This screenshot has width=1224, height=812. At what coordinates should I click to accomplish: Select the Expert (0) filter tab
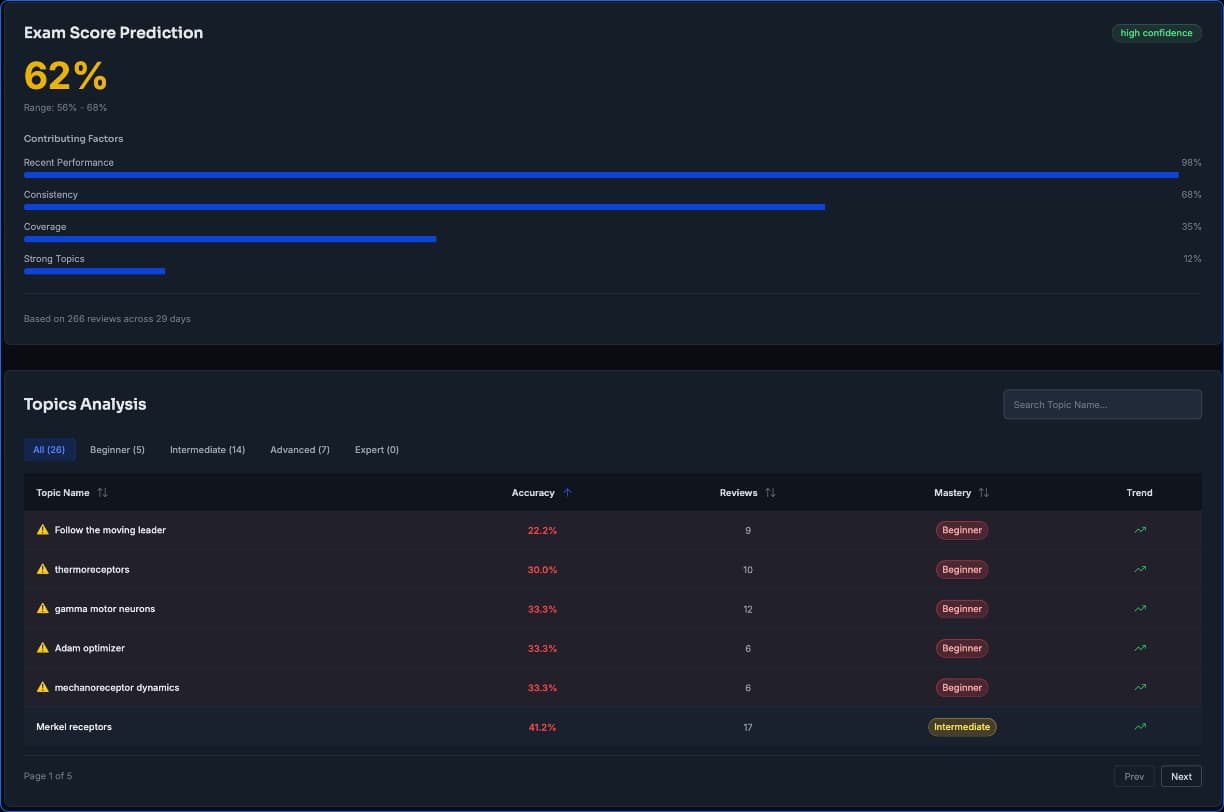tap(376, 450)
